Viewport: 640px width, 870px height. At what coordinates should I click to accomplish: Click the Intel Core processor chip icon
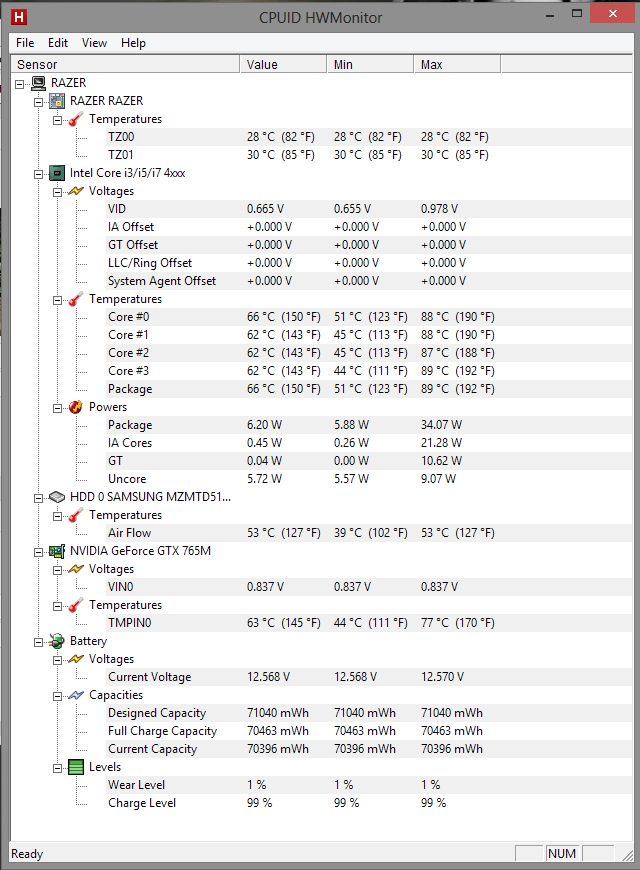pos(57,173)
